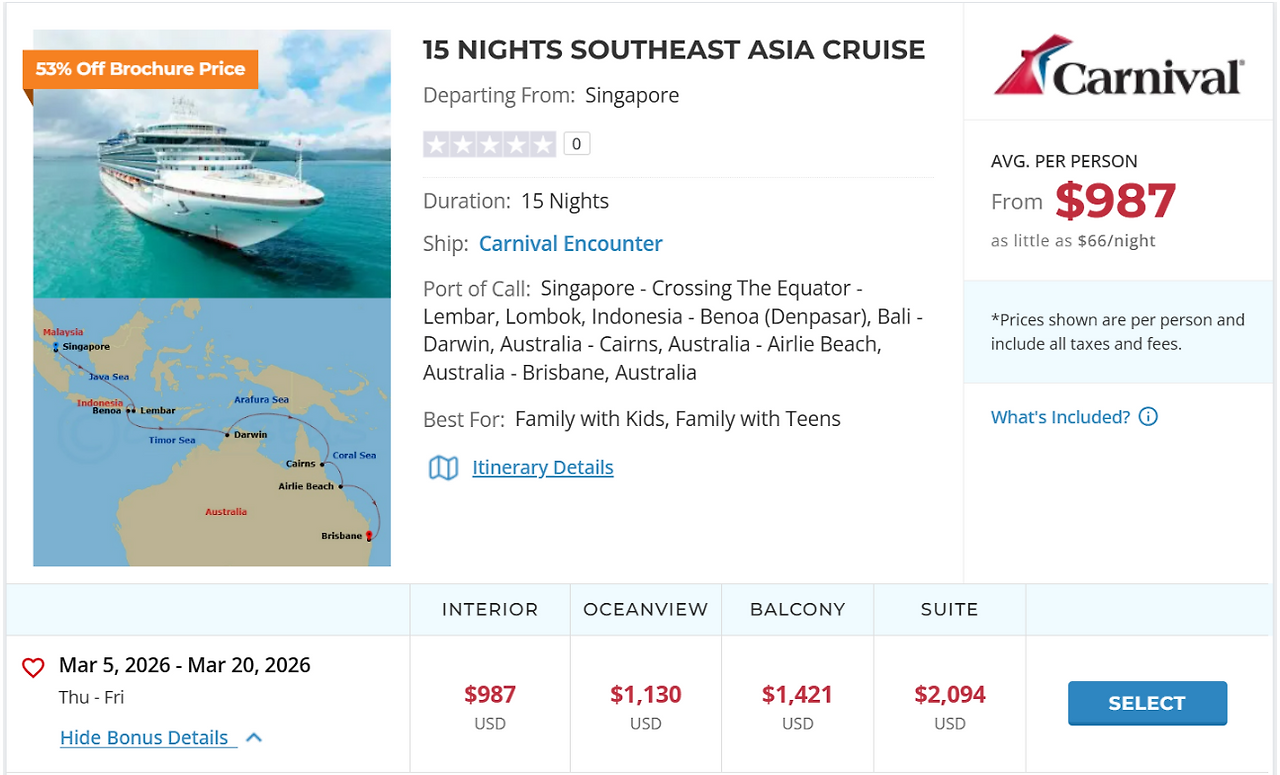
Task: Open the Carnival Encounter ship link
Action: pyautogui.click(x=570, y=244)
